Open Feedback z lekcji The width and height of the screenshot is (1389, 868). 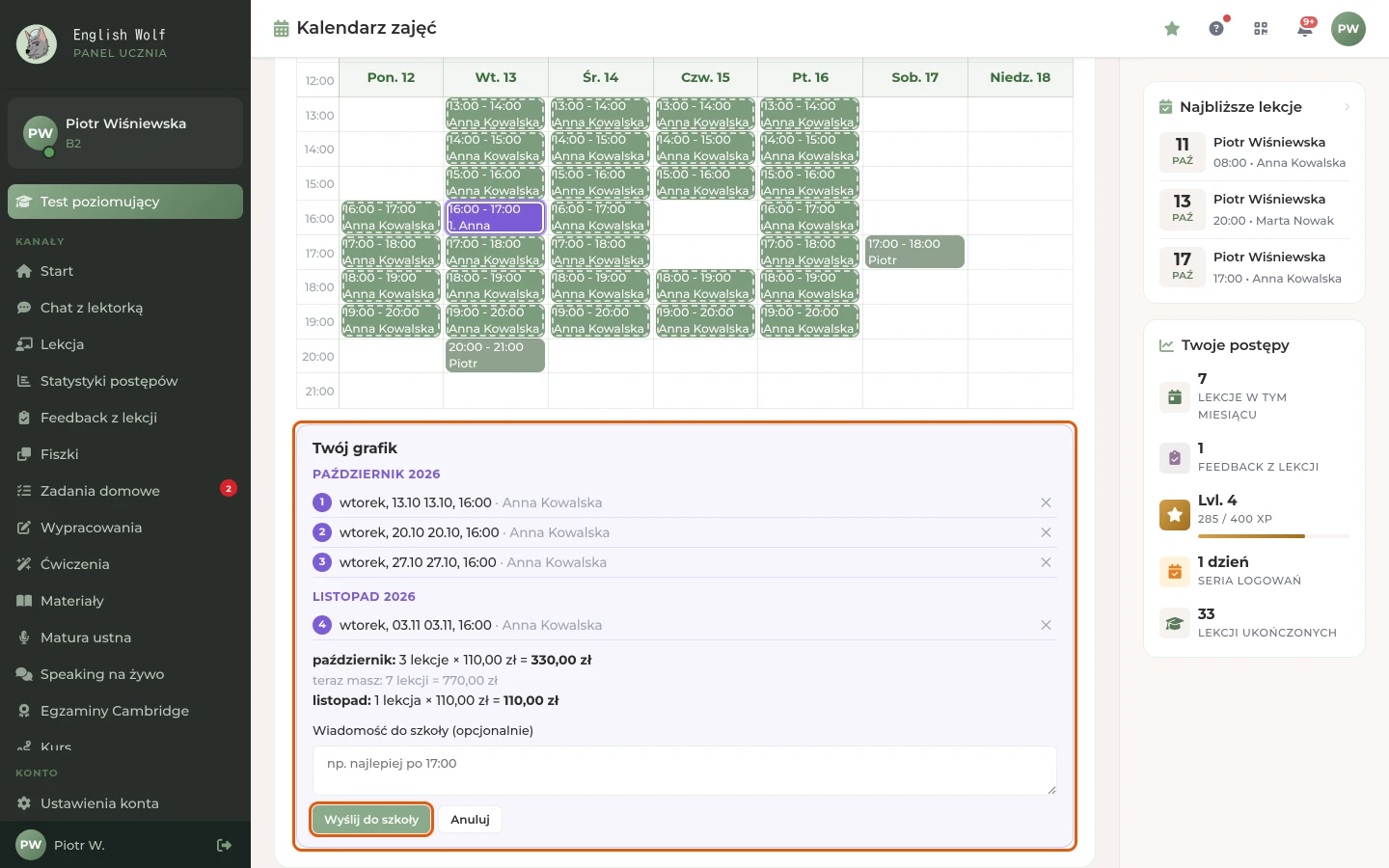coord(125,418)
